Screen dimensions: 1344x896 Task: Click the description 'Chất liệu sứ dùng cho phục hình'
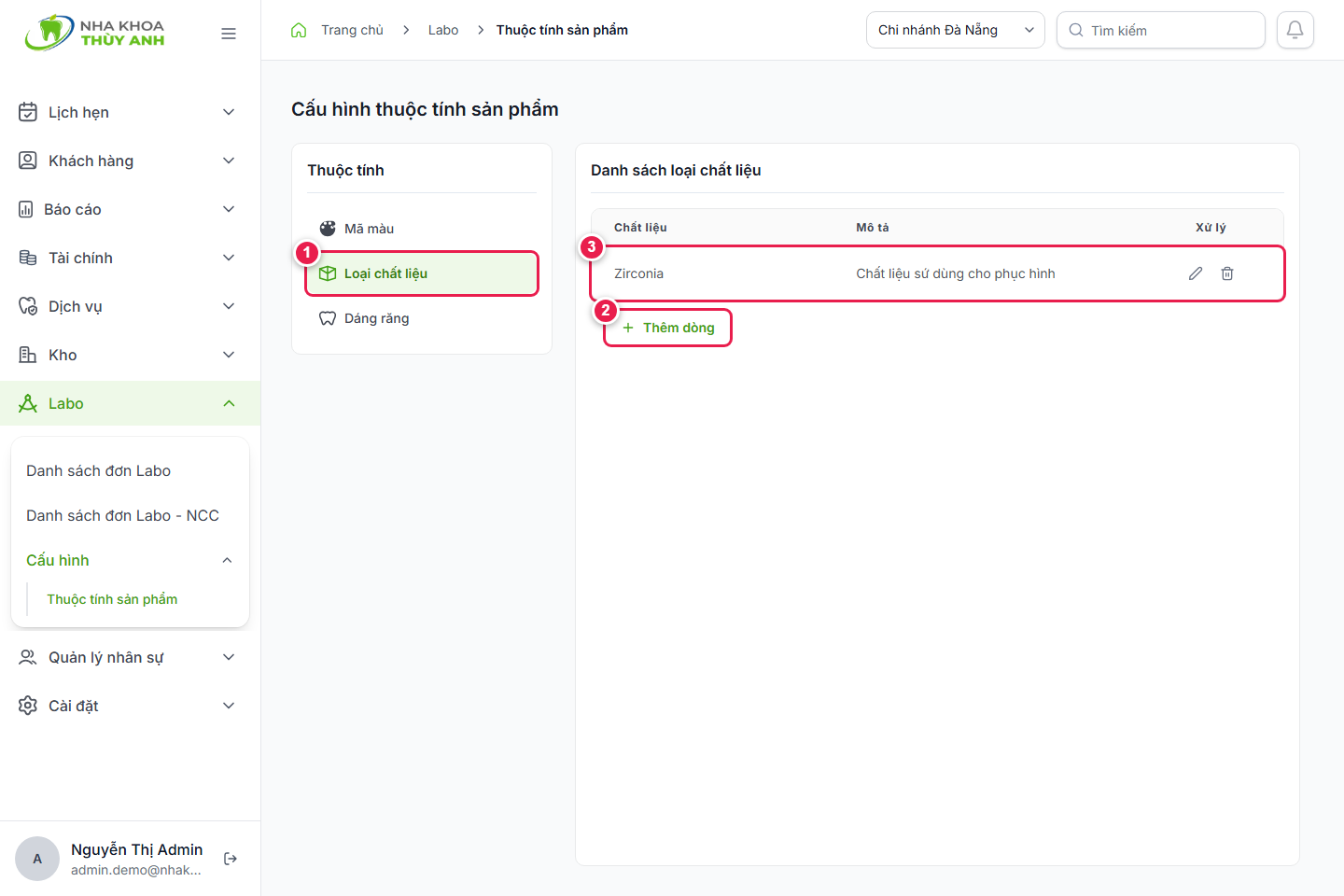click(956, 273)
